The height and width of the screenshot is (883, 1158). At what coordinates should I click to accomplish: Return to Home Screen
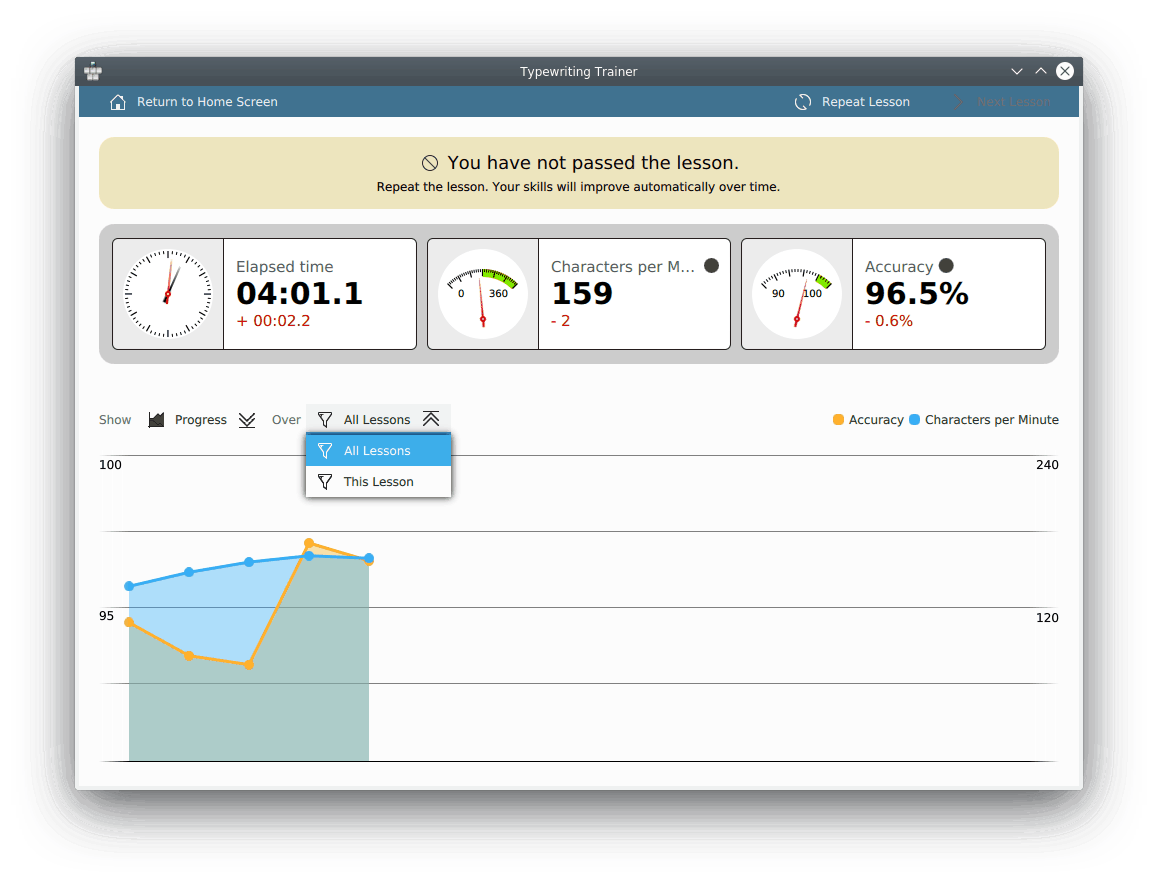[193, 102]
